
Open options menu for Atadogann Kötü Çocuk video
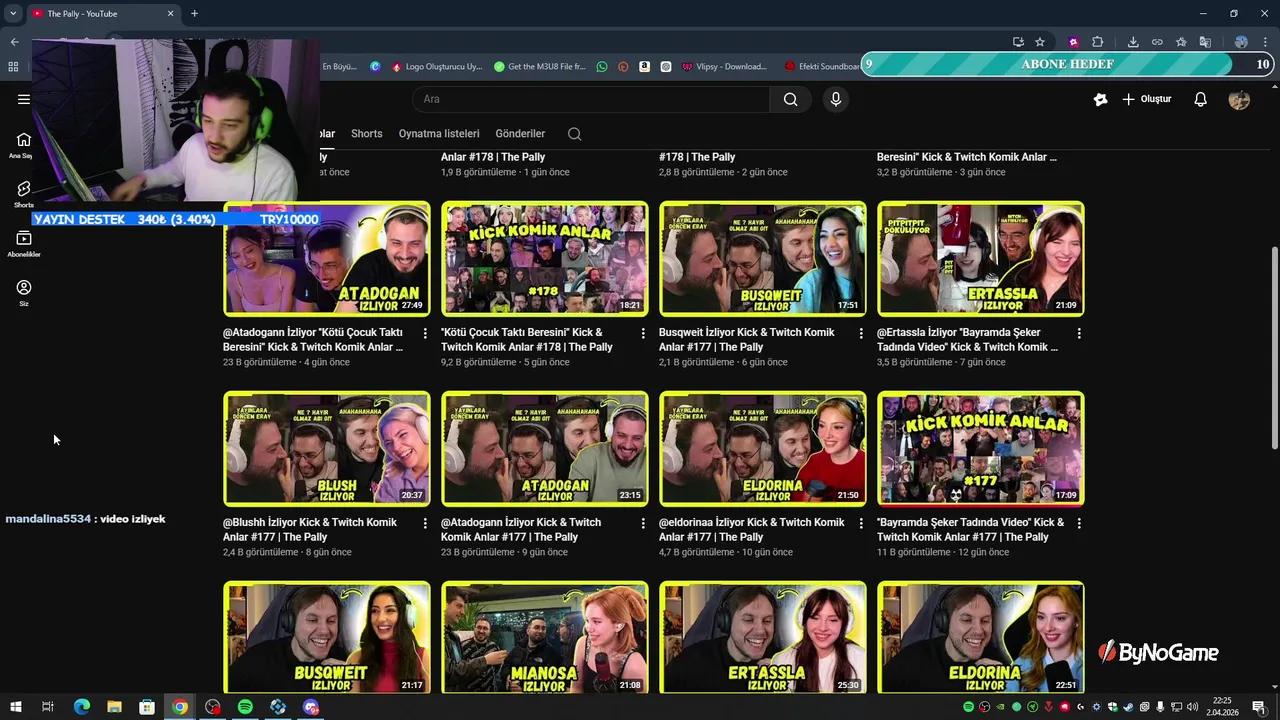click(425, 333)
